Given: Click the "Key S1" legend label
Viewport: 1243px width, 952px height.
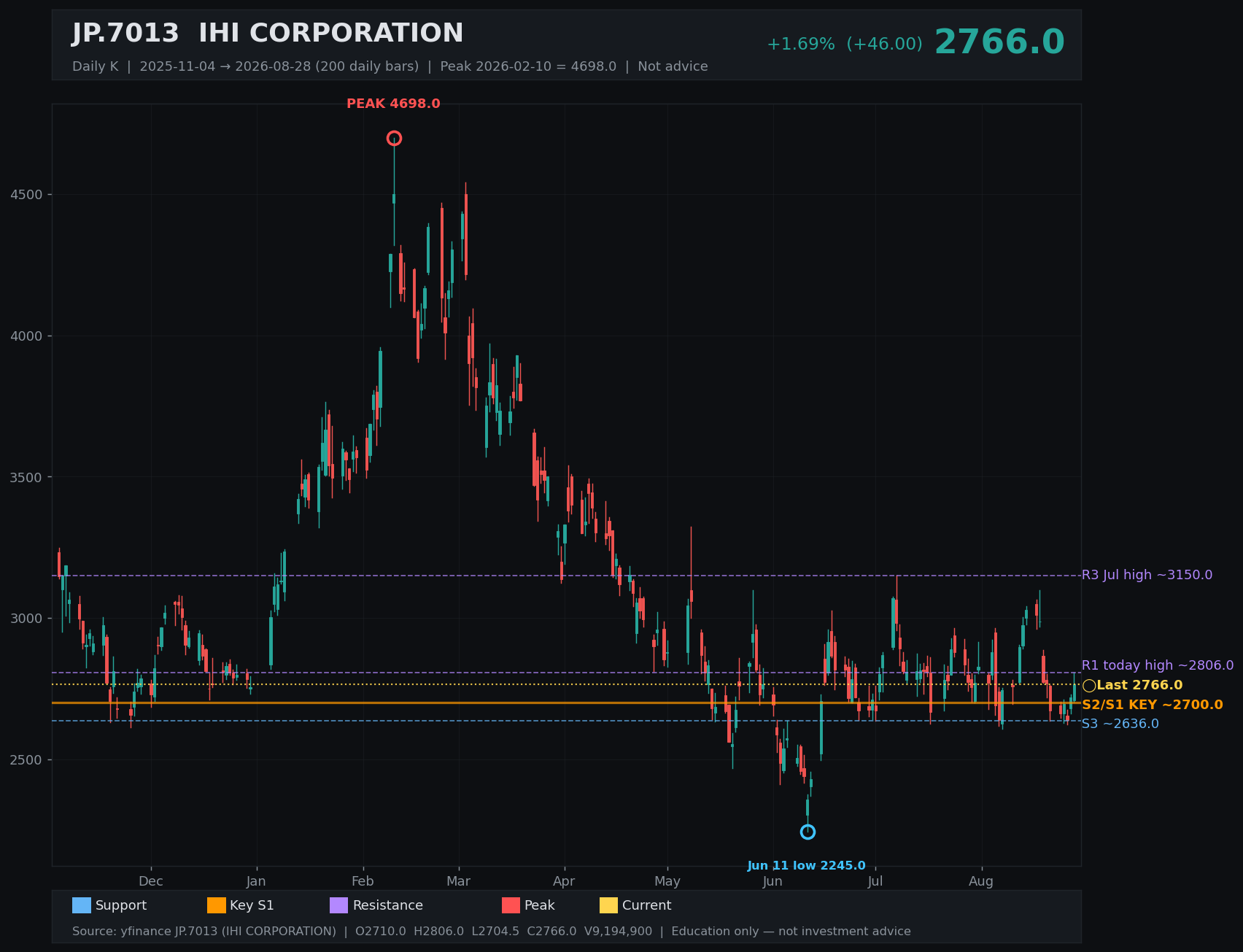Looking at the screenshot, I should click(x=252, y=905).
